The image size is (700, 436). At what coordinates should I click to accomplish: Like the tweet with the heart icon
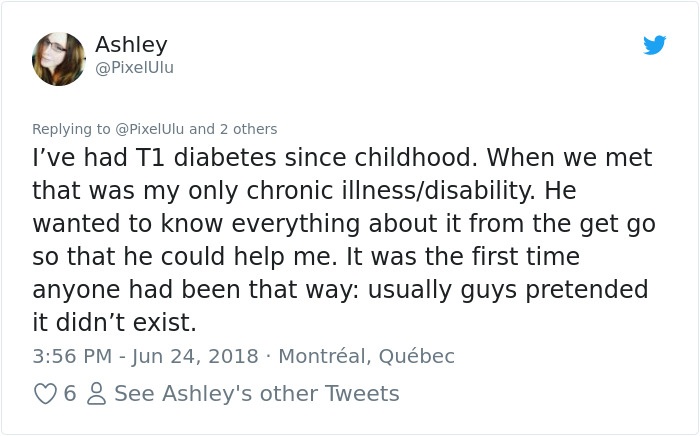tap(45, 394)
